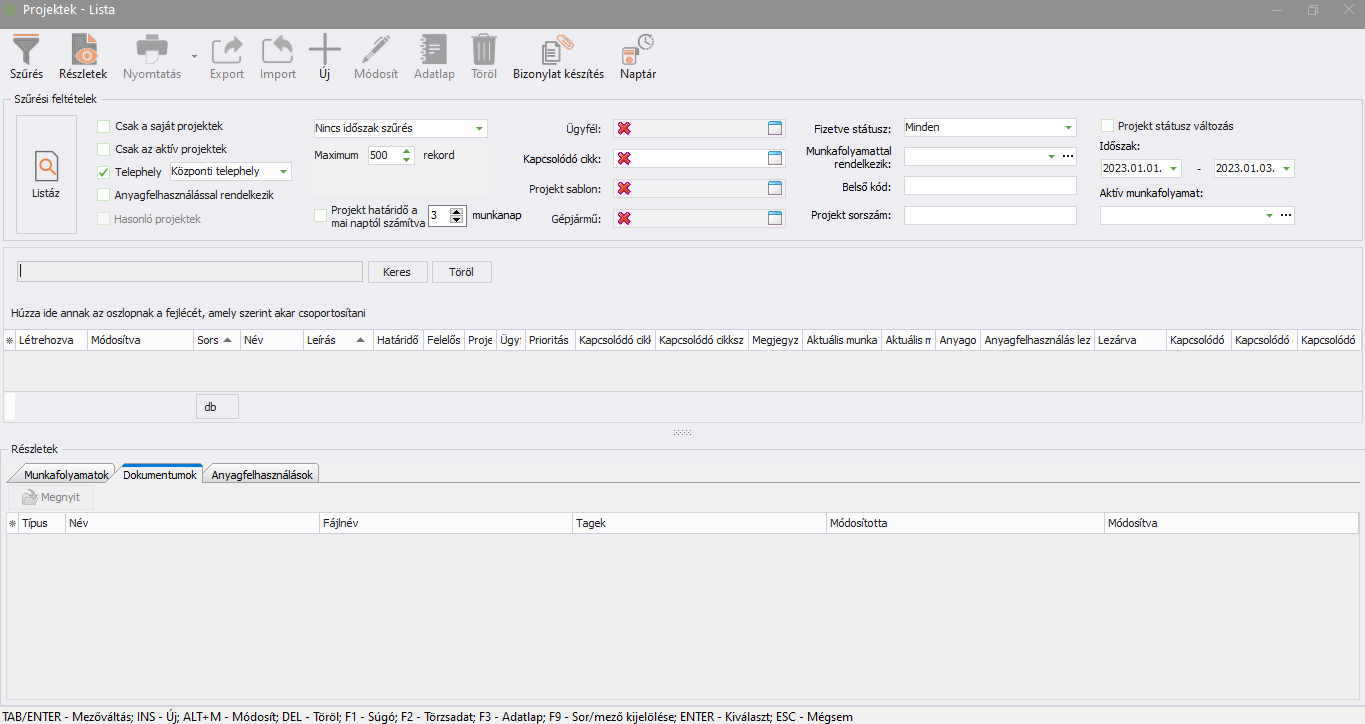Click the Töröl trash icon
The width and height of the screenshot is (1365, 724).
coord(484,57)
